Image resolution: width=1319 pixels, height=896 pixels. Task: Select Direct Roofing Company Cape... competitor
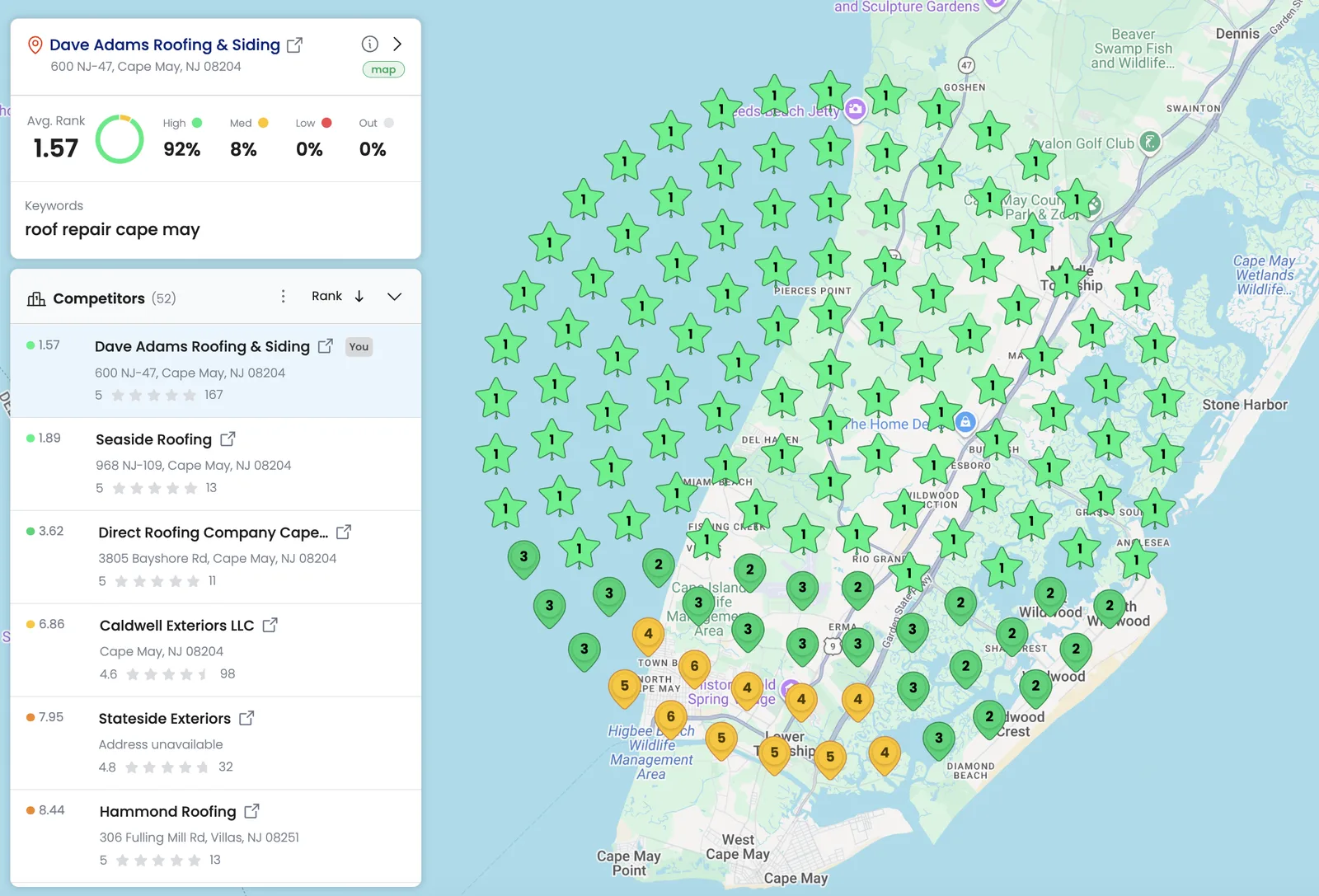point(216,557)
